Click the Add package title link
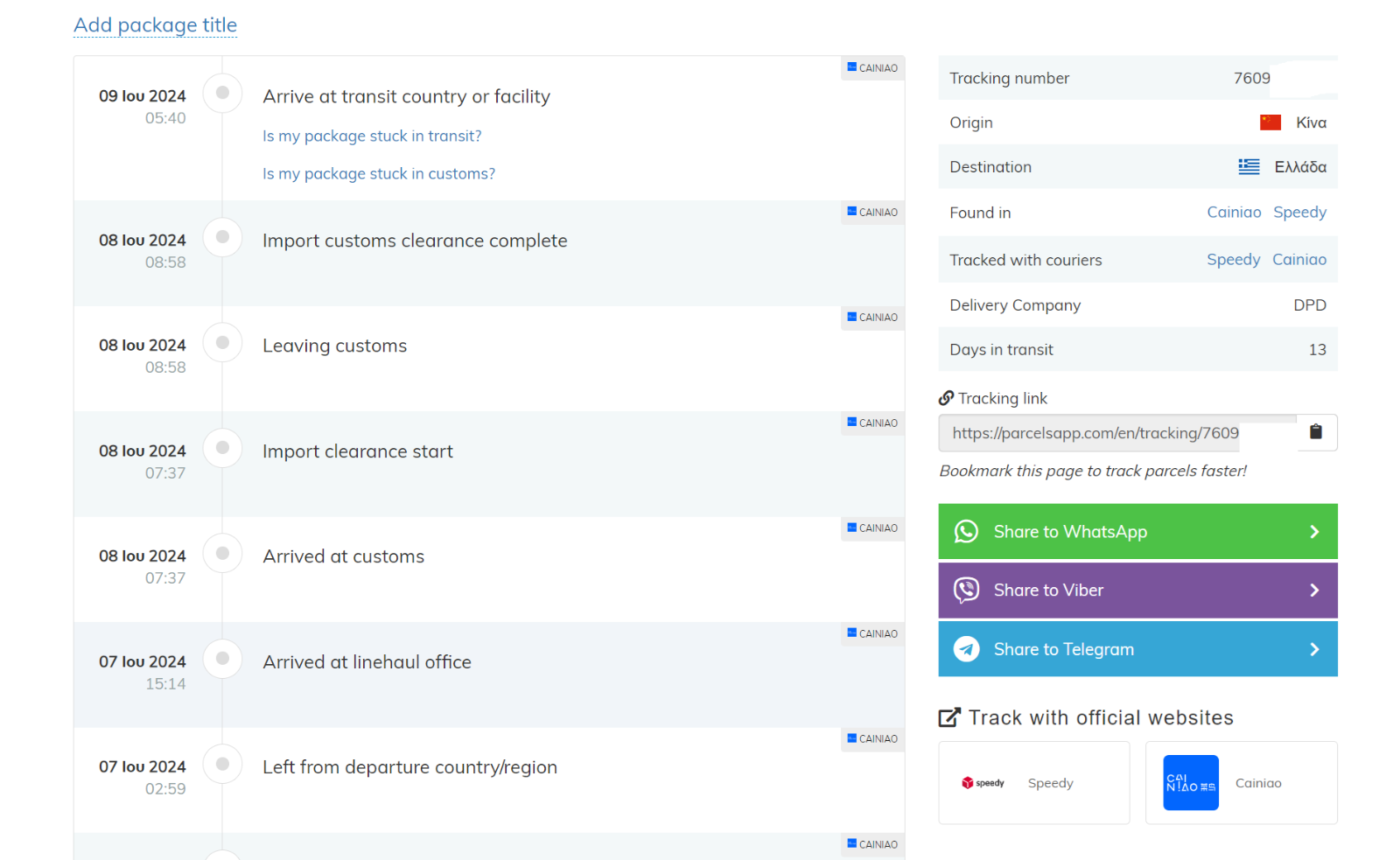The width and height of the screenshot is (1400, 860). tap(155, 25)
